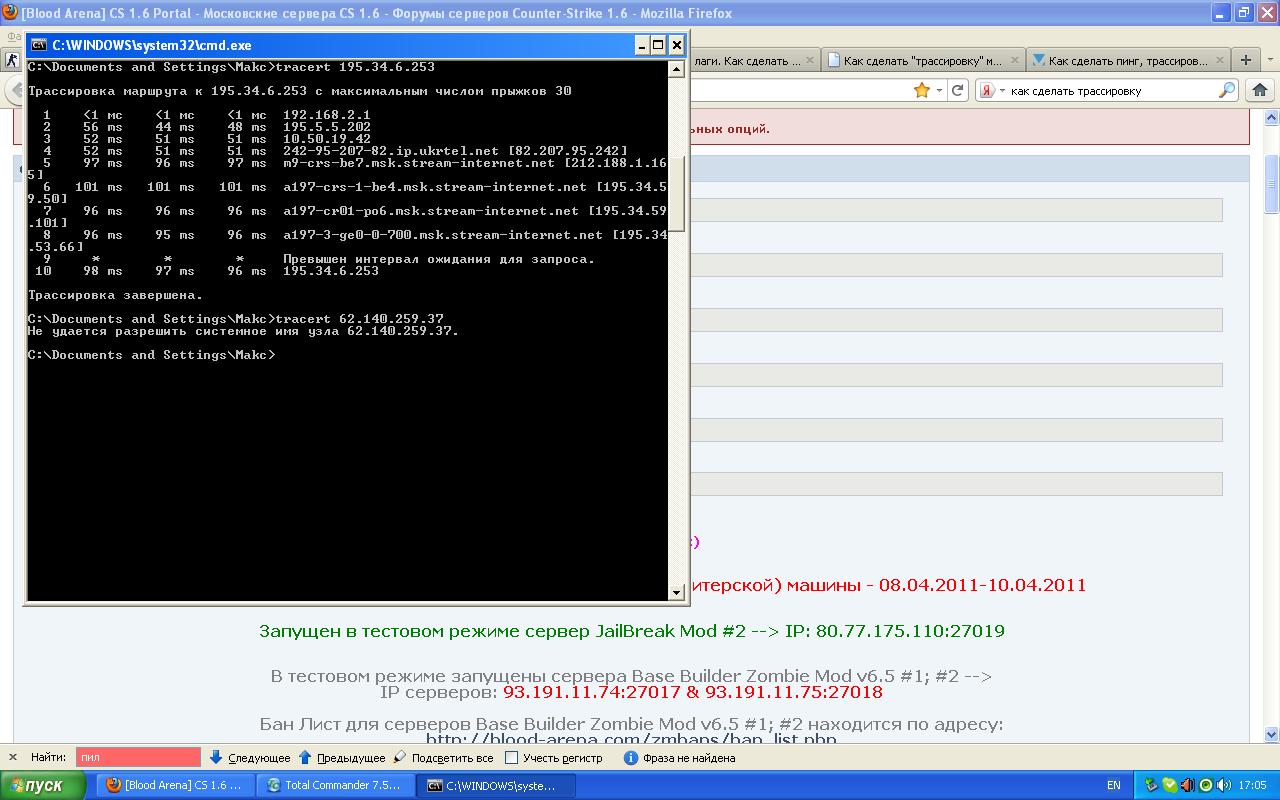Minimize the cmd.exe window
Screen dimensions: 1280x800
pyautogui.click(x=641, y=45)
